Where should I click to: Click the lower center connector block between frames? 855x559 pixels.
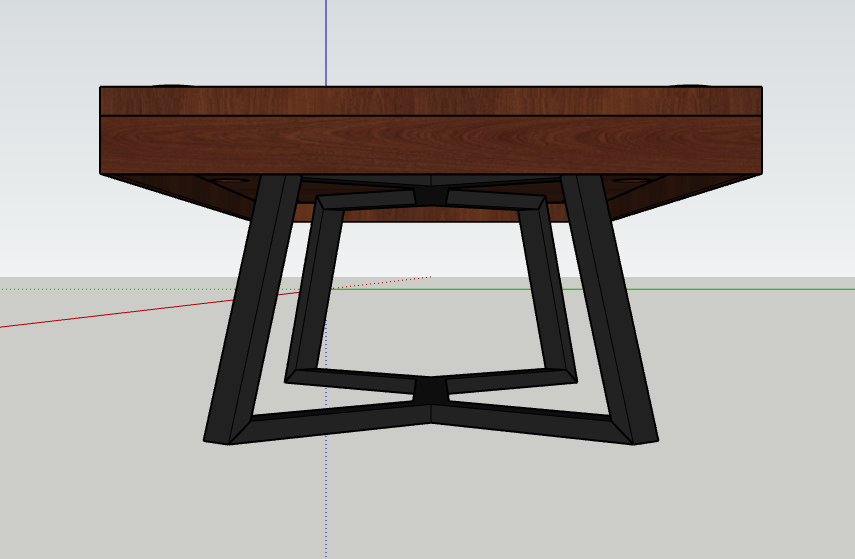click(x=431, y=390)
